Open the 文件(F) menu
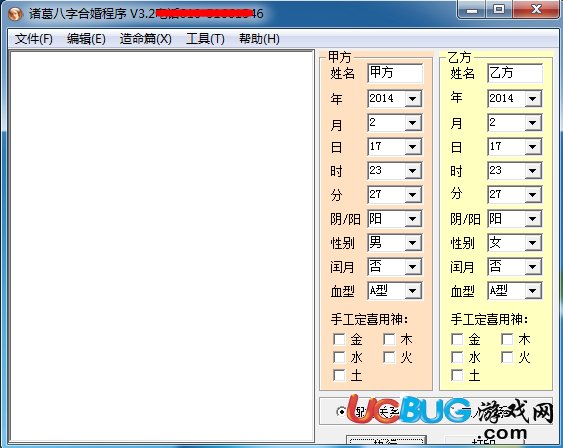563x448 pixels. pyautogui.click(x=34, y=39)
